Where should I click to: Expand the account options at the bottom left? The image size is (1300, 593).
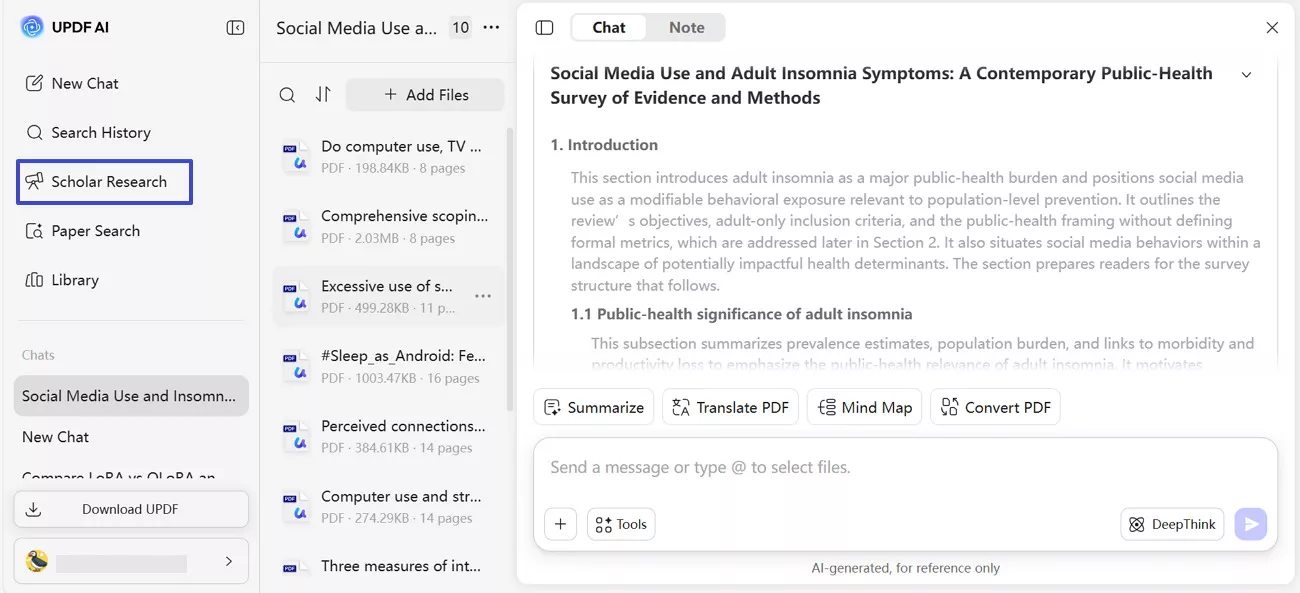pyautogui.click(x=229, y=560)
